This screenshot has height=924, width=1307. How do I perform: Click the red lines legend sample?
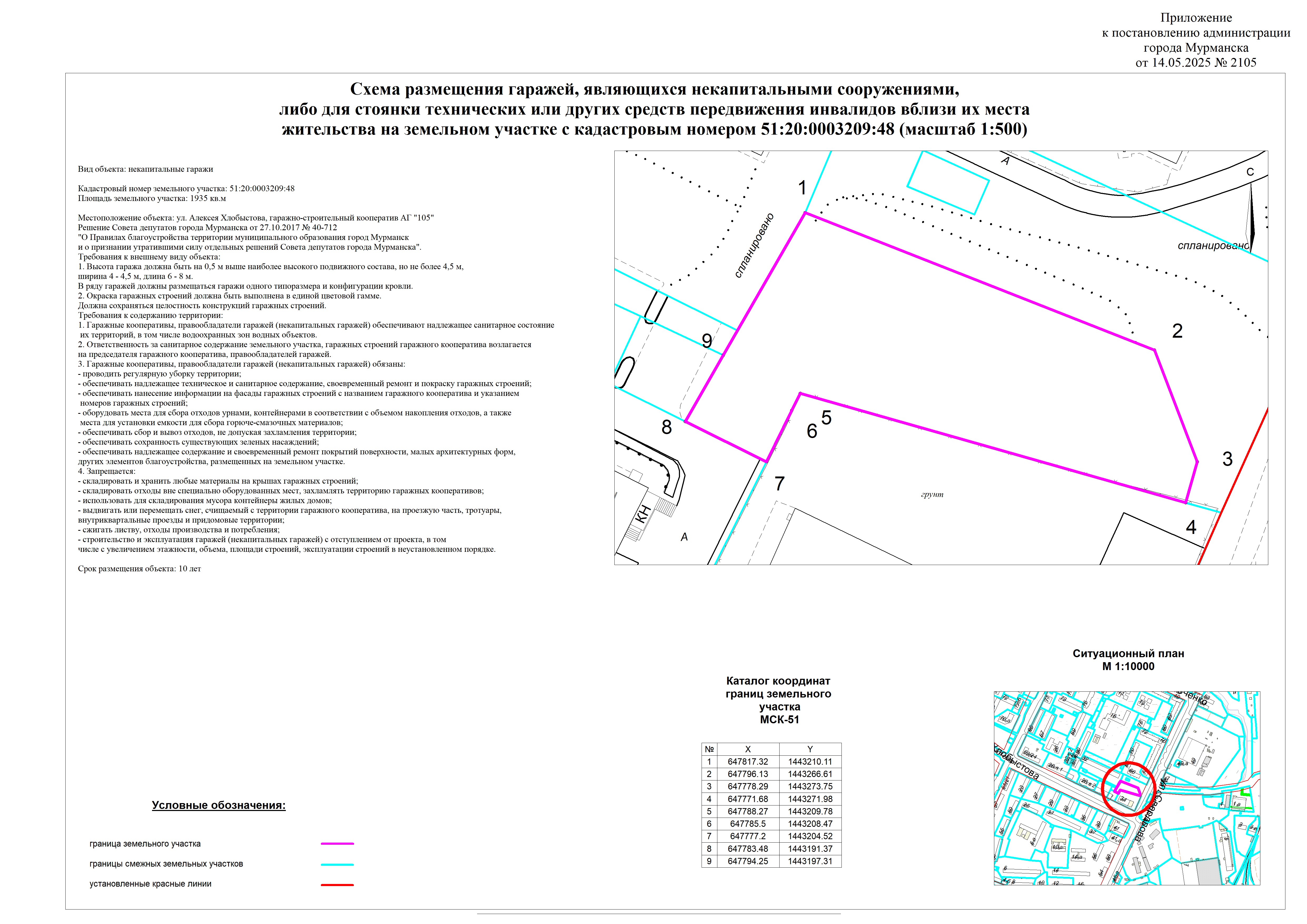click(x=337, y=885)
